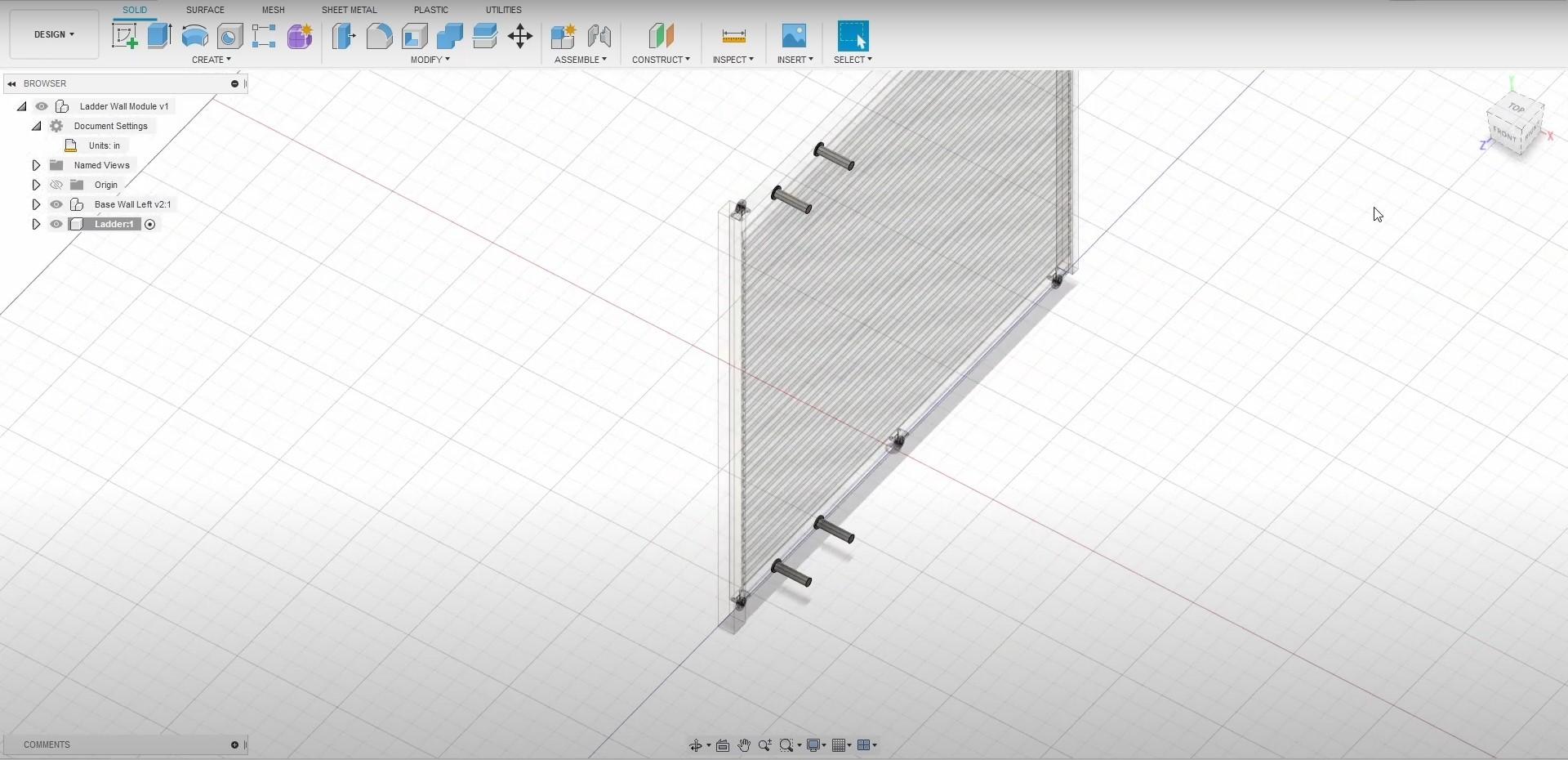
Task: Select the Create Sketch tool
Action: (x=124, y=36)
